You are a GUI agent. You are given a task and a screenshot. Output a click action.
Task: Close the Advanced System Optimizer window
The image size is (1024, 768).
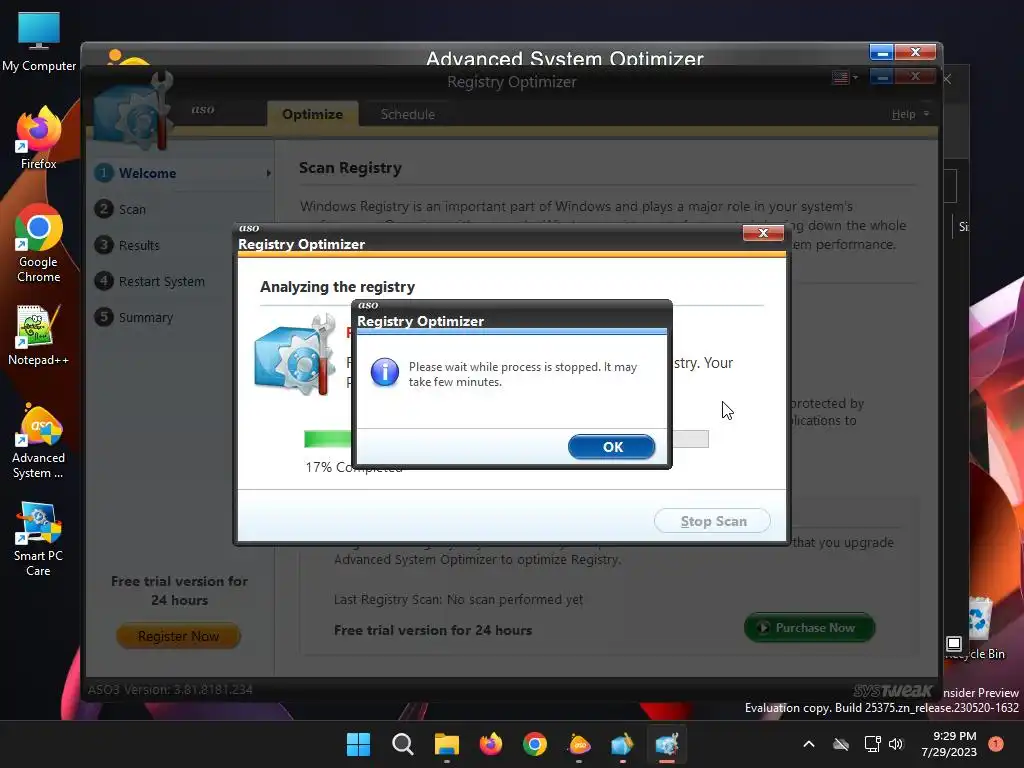[x=915, y=52]
